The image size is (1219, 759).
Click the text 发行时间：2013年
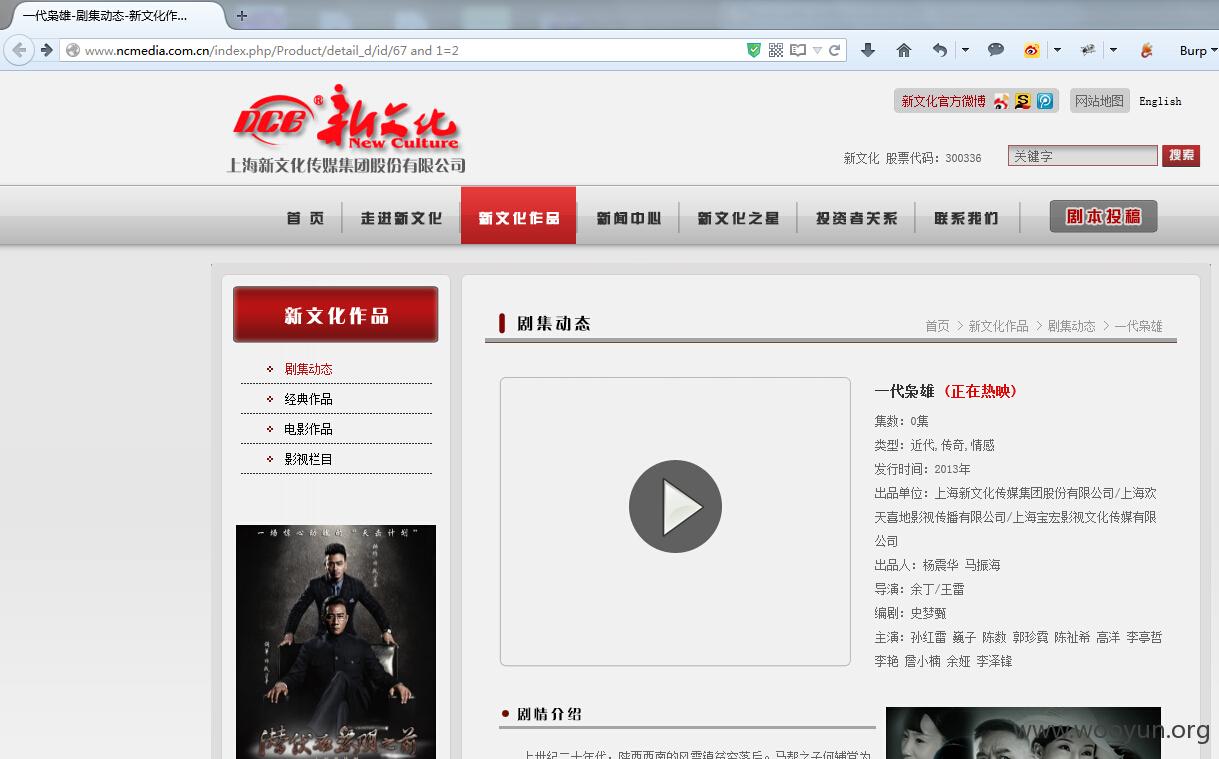[x=922, y=469]
